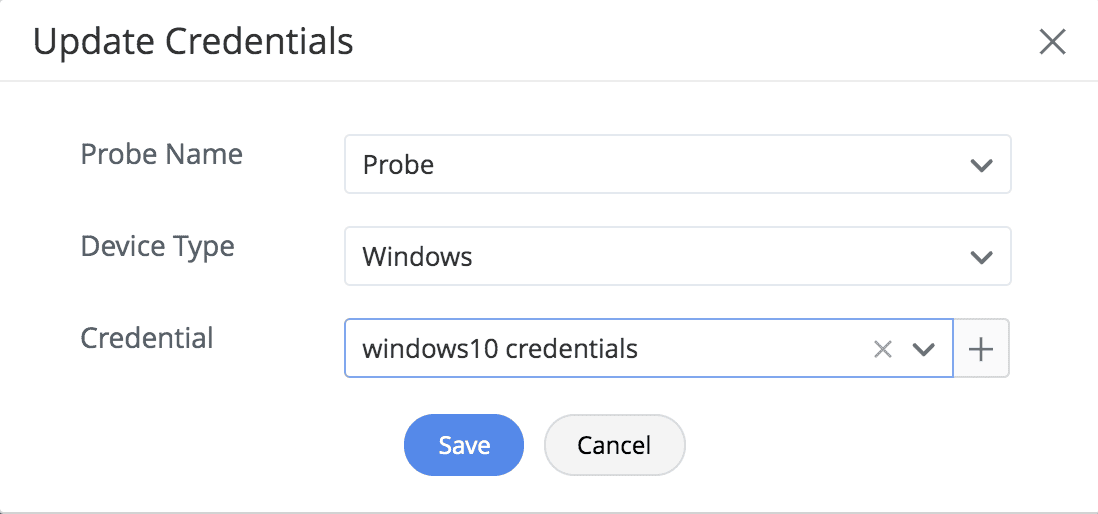Clear the selected windows10 credentials value
The height and width of the screenshot is (514, 1098).
coord(882,349)
